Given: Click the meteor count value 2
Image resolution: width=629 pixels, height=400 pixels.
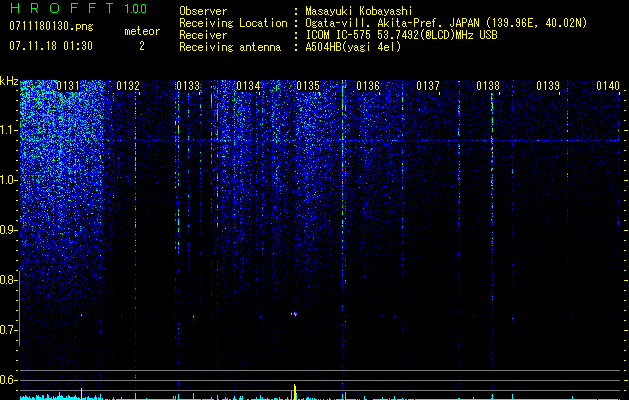Looking at the screenshot, I should point(142,46).
